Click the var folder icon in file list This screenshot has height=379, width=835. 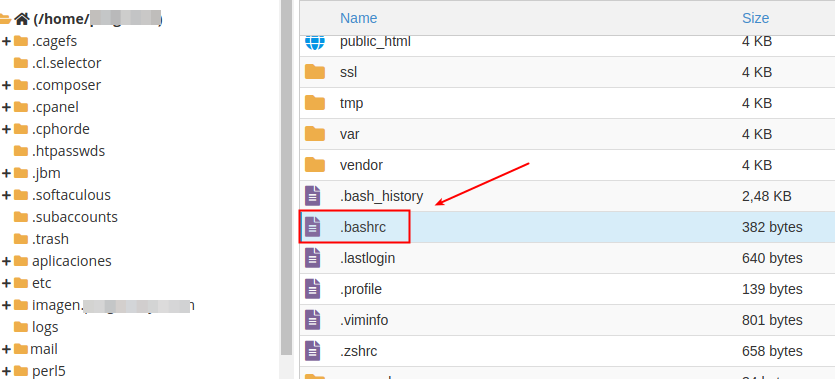click(315, 134)
